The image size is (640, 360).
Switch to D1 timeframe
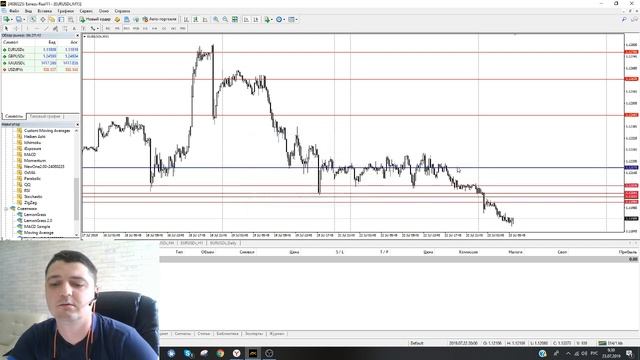coord(164,28)
